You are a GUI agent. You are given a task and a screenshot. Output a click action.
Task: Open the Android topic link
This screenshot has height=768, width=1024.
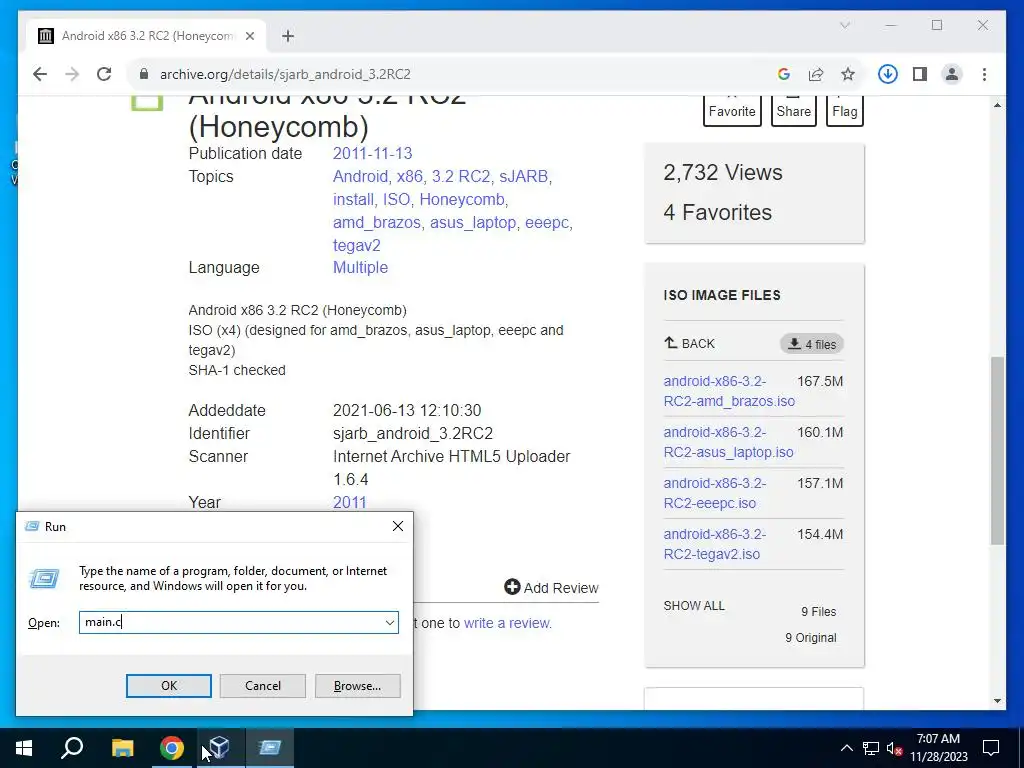coord(360,176)
